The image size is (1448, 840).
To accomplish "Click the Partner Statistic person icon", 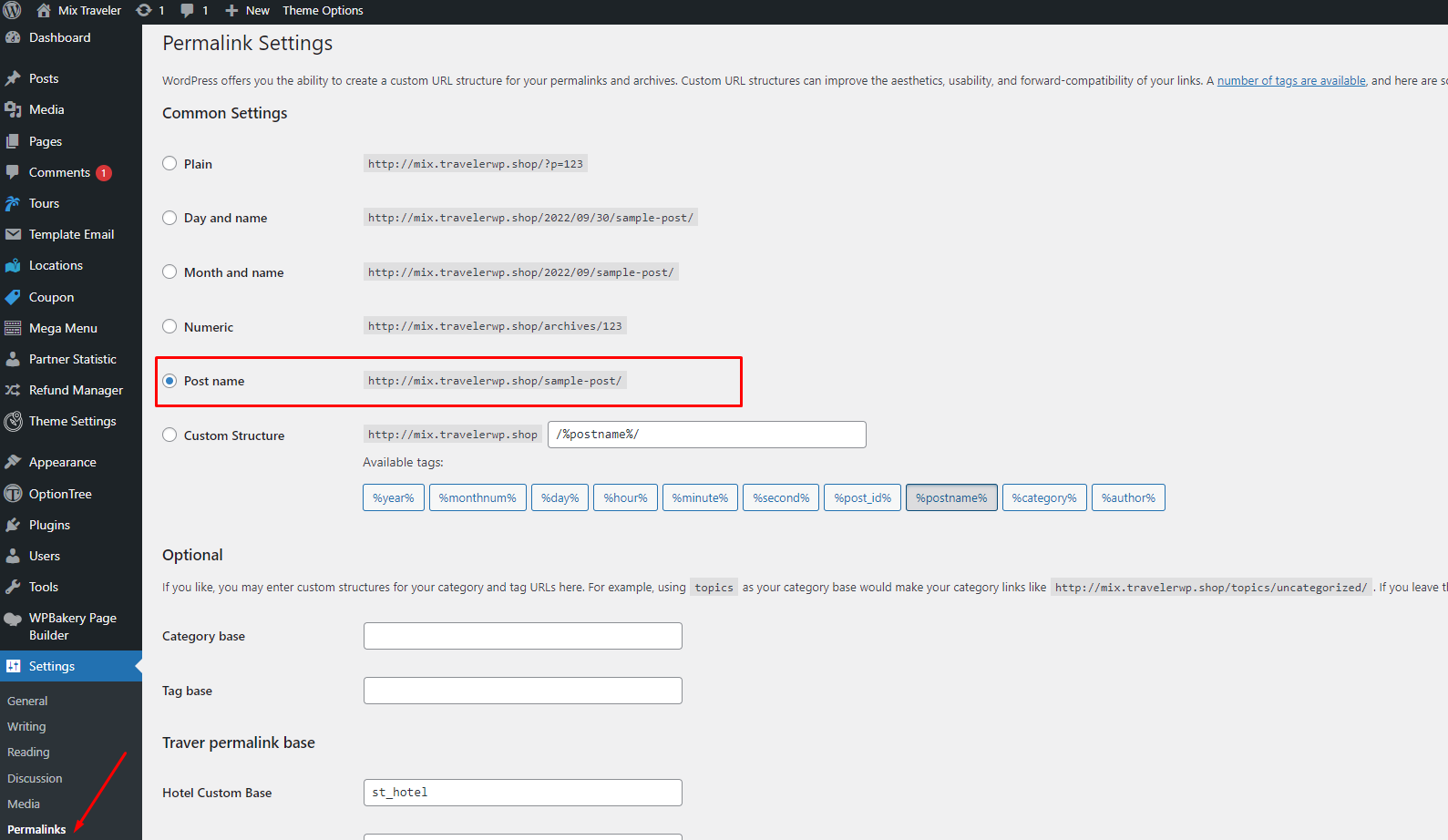I will pos(13,359).
